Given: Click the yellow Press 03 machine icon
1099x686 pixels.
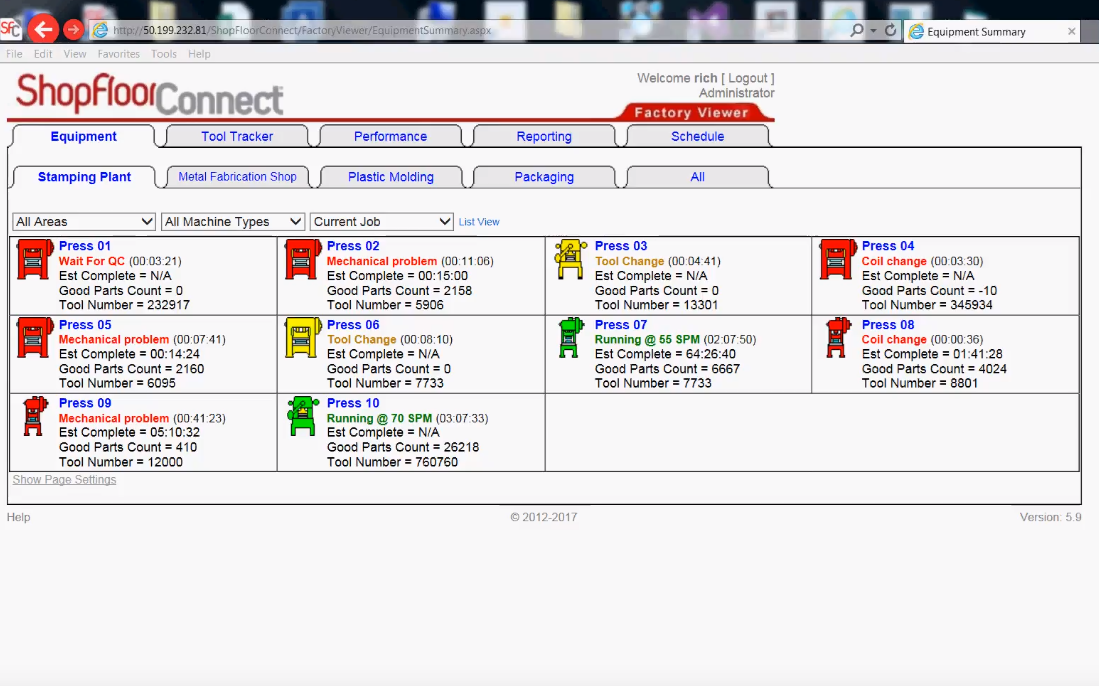Looking at the screenshot, I should [570, 260].
